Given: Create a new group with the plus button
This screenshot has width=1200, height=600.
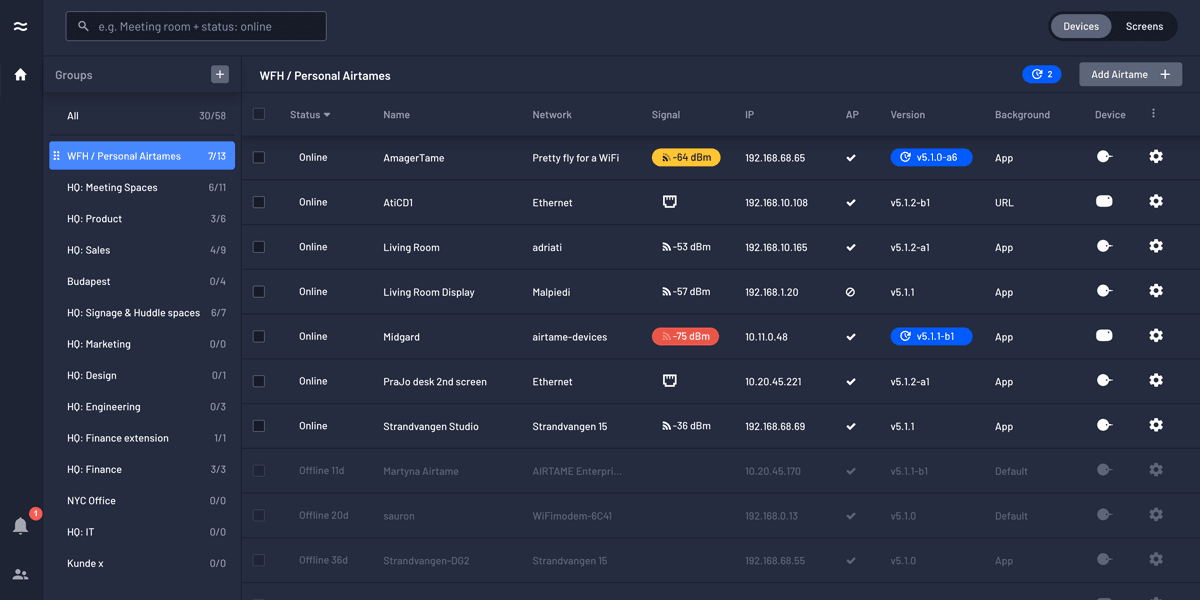Looking at the screenshot, I should click(x=219, y=75).
